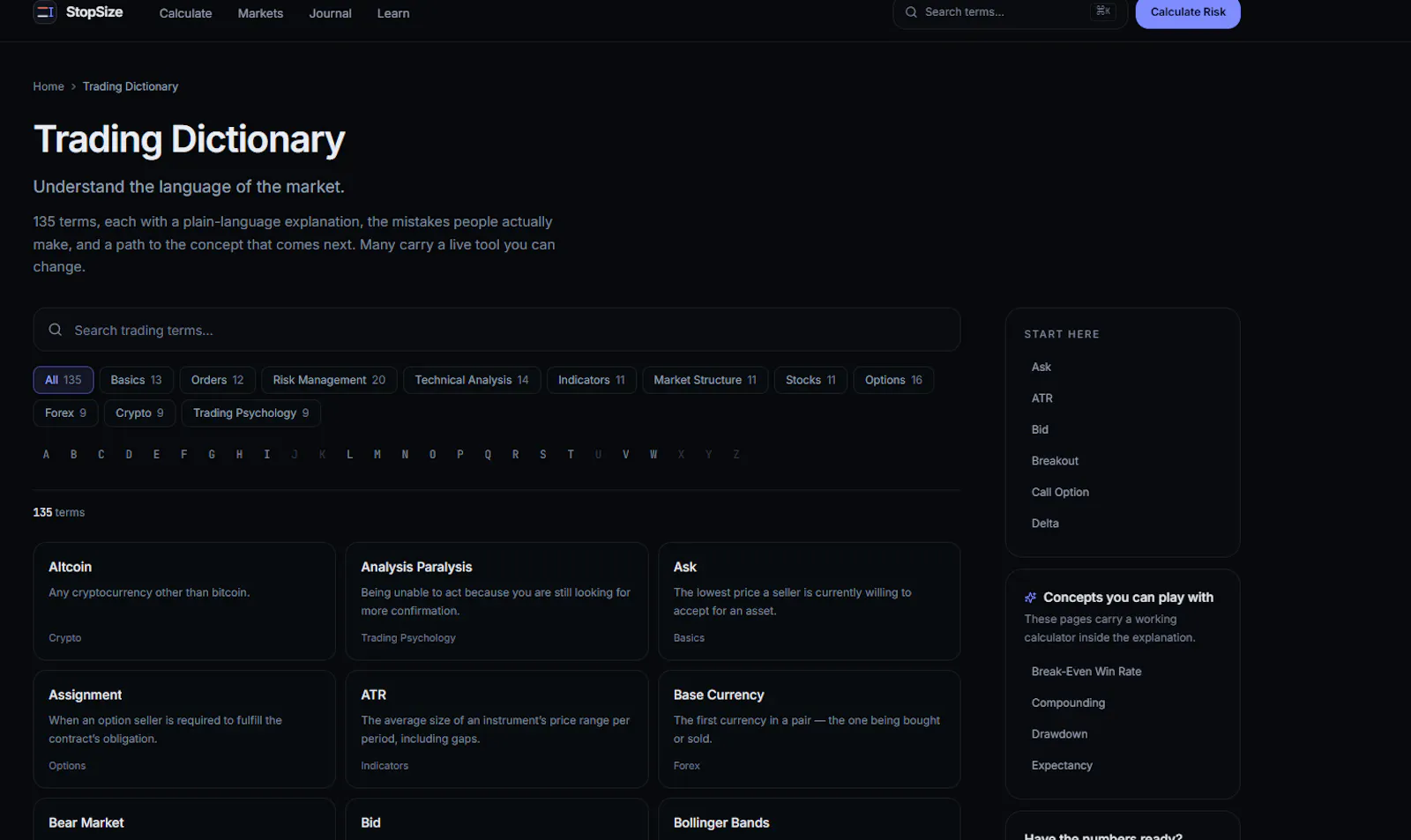
Task: Filter by Trading Psychology category
Action: (251, 413)
